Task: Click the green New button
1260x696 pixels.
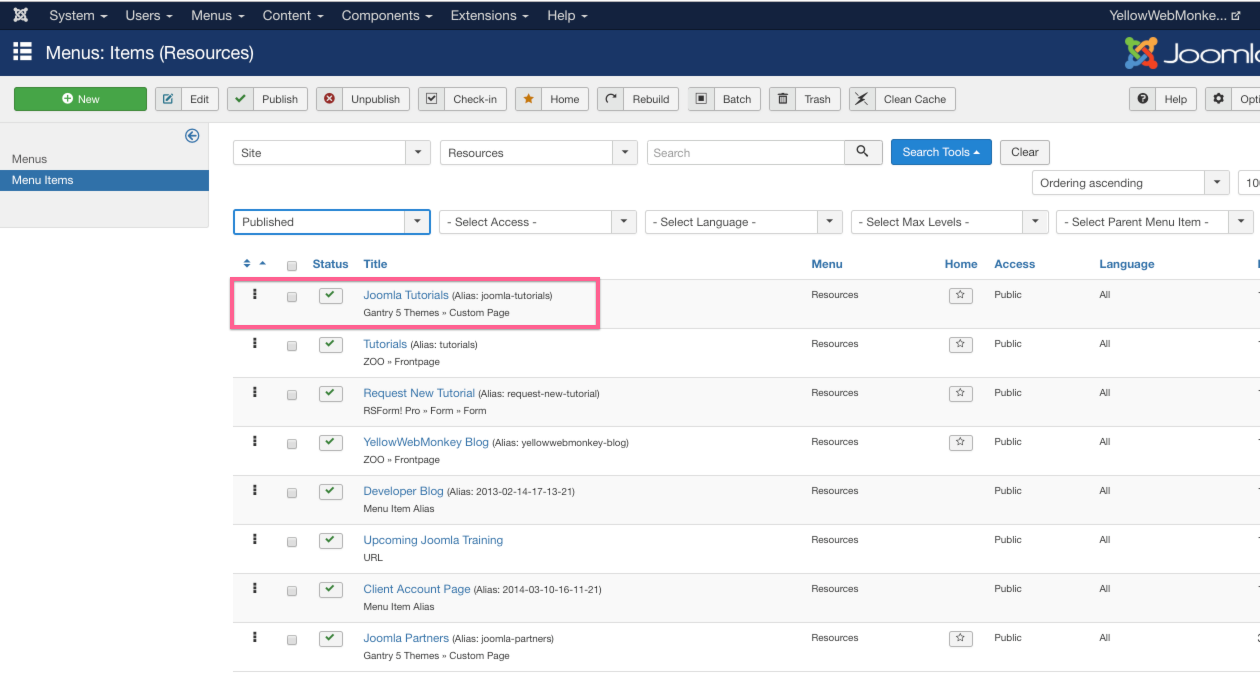Action: click(x=80, y=99)
